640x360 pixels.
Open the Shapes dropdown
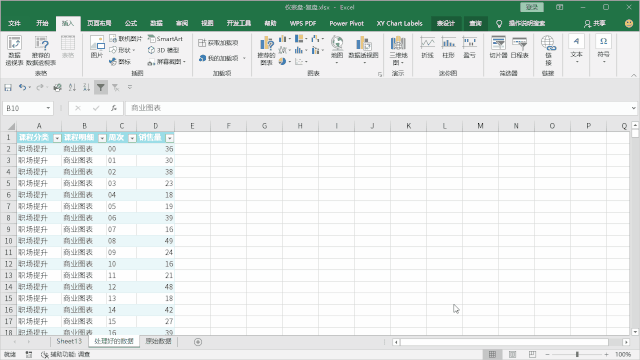pyautogui.click(x=122, y=50)
